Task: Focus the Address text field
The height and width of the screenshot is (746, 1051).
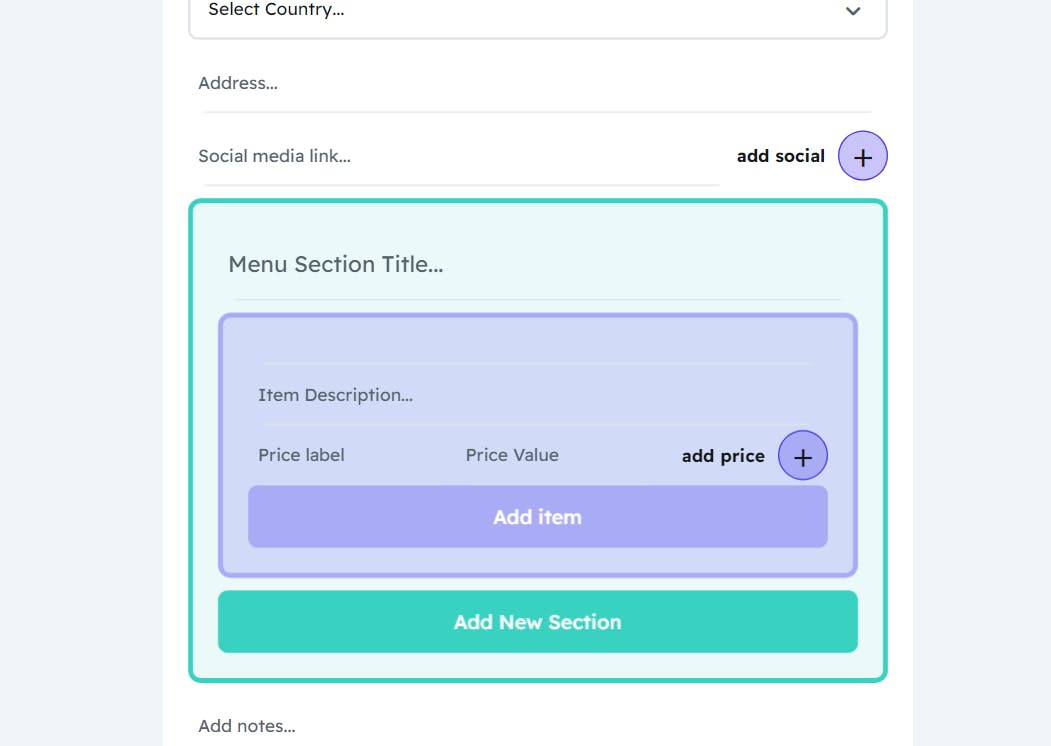Action: click(x=535, y=84)
